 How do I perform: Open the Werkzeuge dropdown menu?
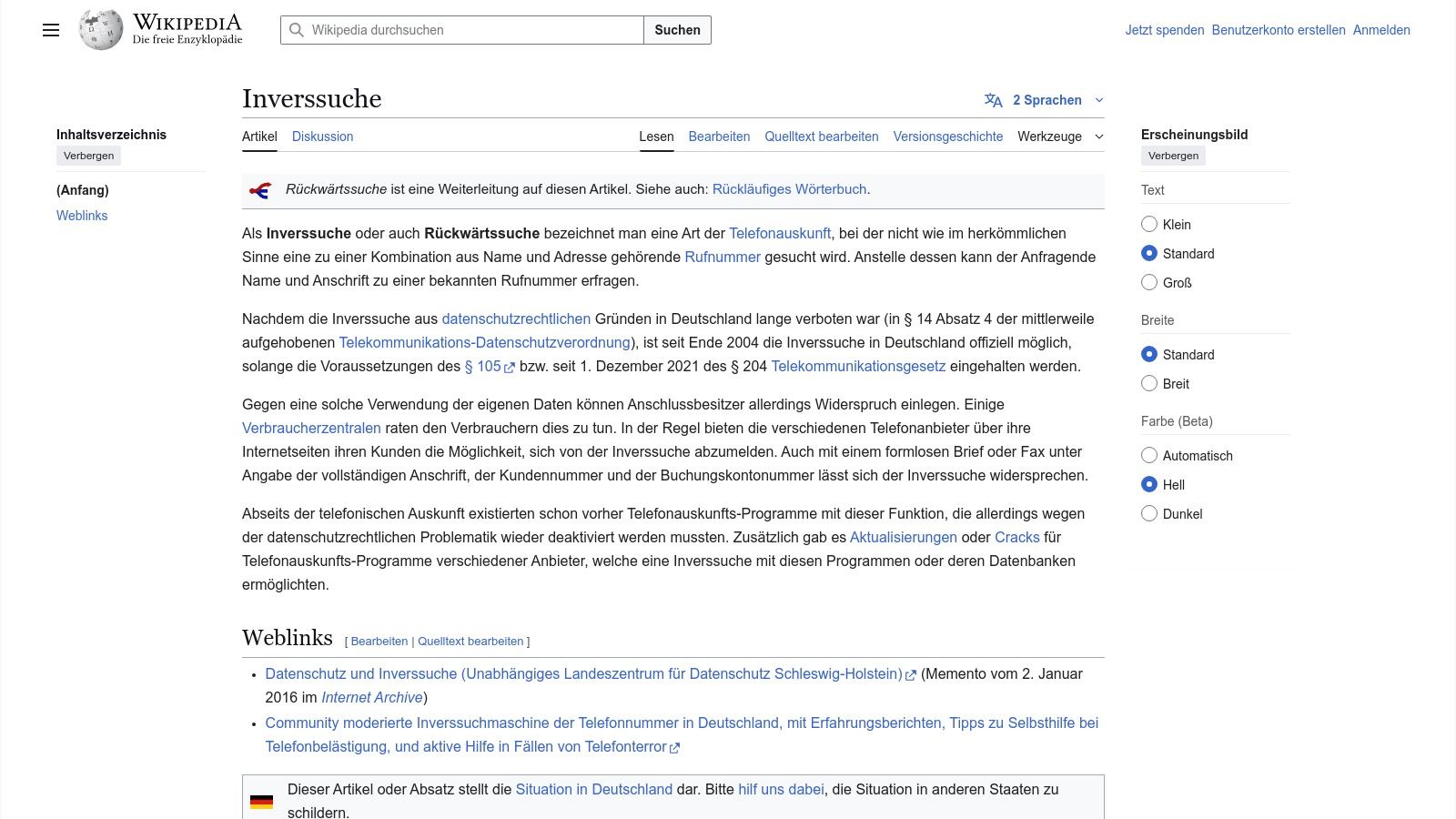tap(1060, 136)
